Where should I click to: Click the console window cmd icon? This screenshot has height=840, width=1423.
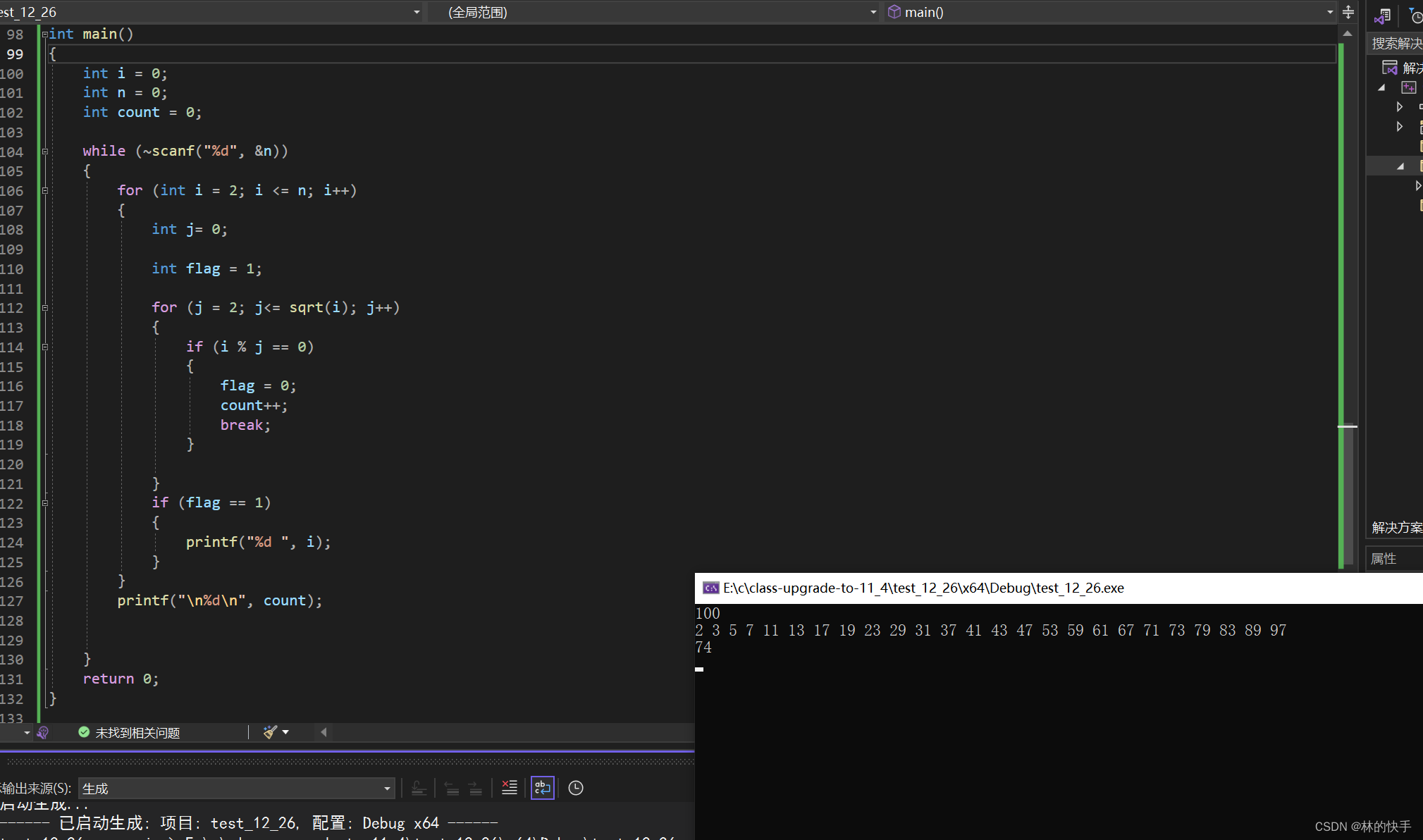[711, 588]
